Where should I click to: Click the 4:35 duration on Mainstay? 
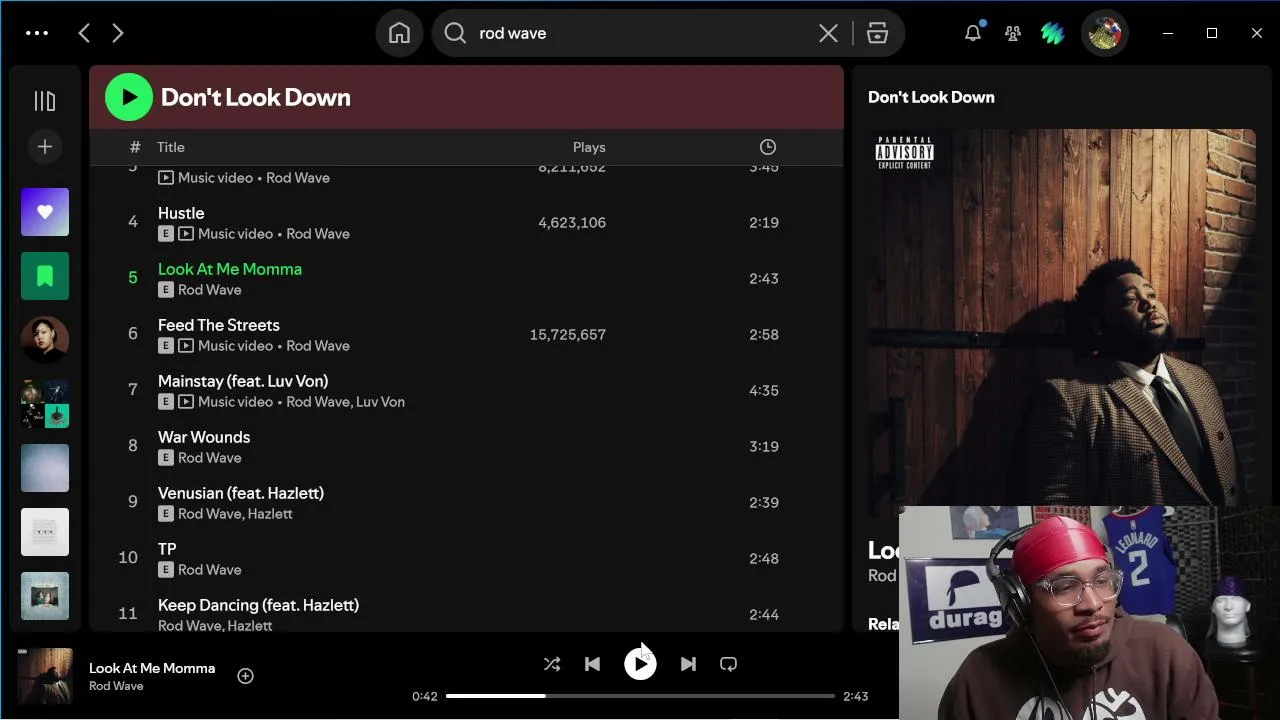point(764,390)
